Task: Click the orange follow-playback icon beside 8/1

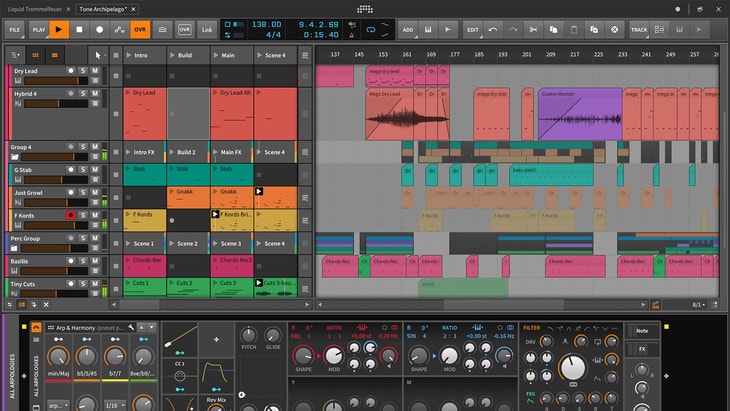Action: (656, 305)
